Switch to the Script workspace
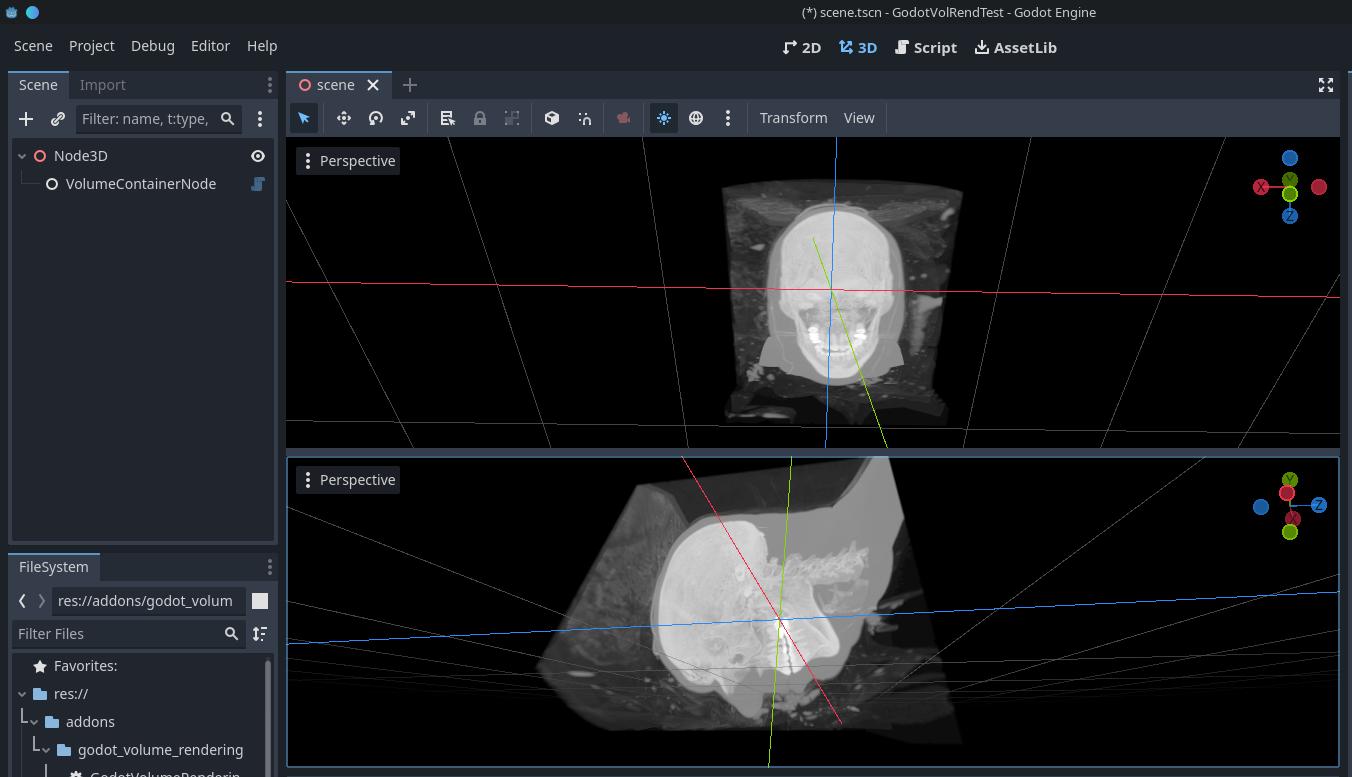Screen dimensions: 1352x777 coord(926,47)
